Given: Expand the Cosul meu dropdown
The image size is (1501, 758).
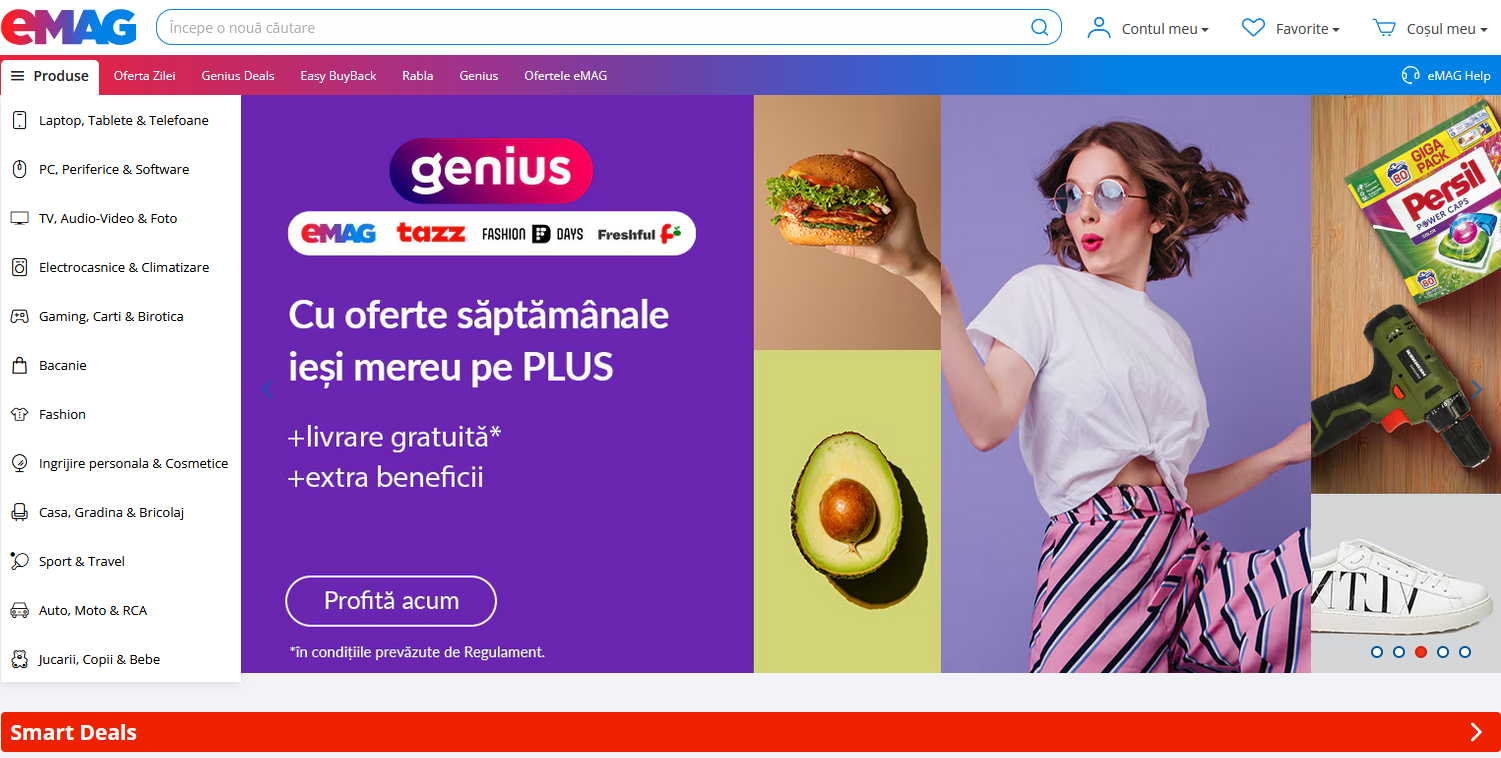Looking at the screenshot, I should point(1430,28).
